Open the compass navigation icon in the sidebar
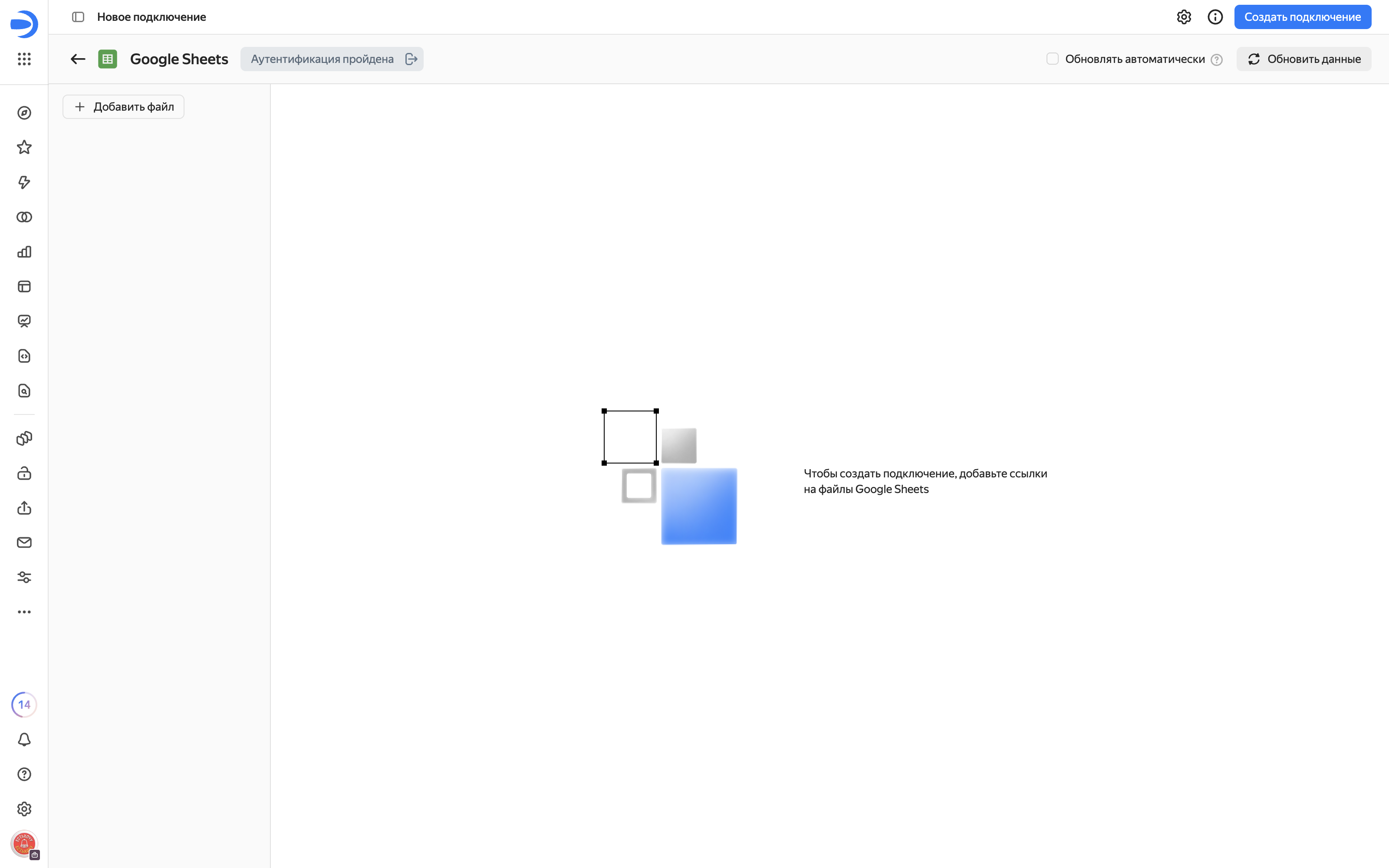Image resolution: width=1389 pixels, height=868 pixels. point(24,113)
